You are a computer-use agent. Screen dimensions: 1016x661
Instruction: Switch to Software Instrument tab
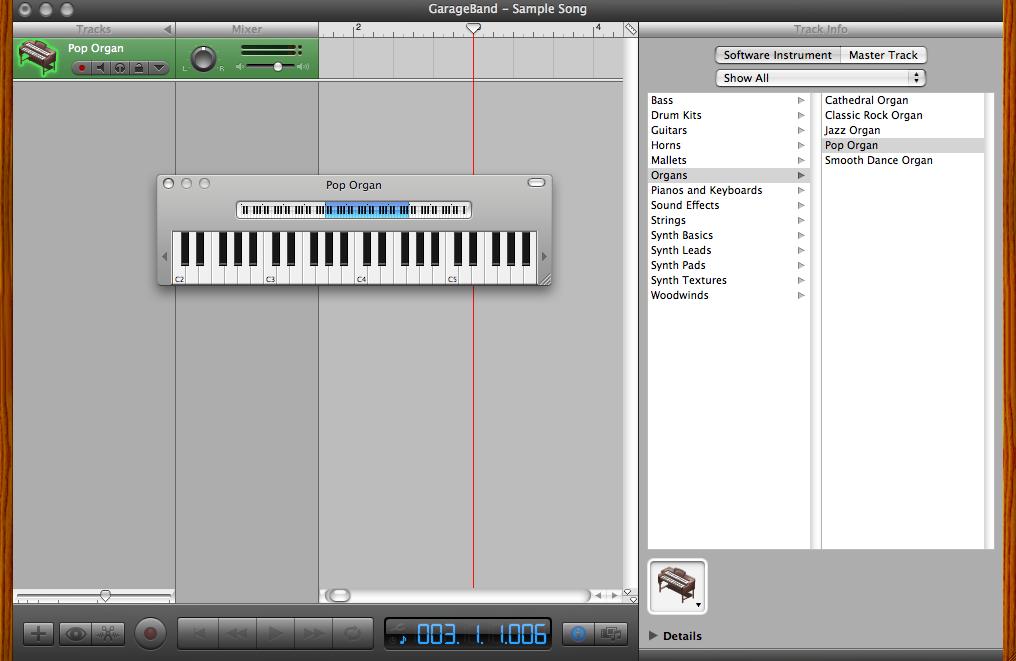click(x=778, y=55)
